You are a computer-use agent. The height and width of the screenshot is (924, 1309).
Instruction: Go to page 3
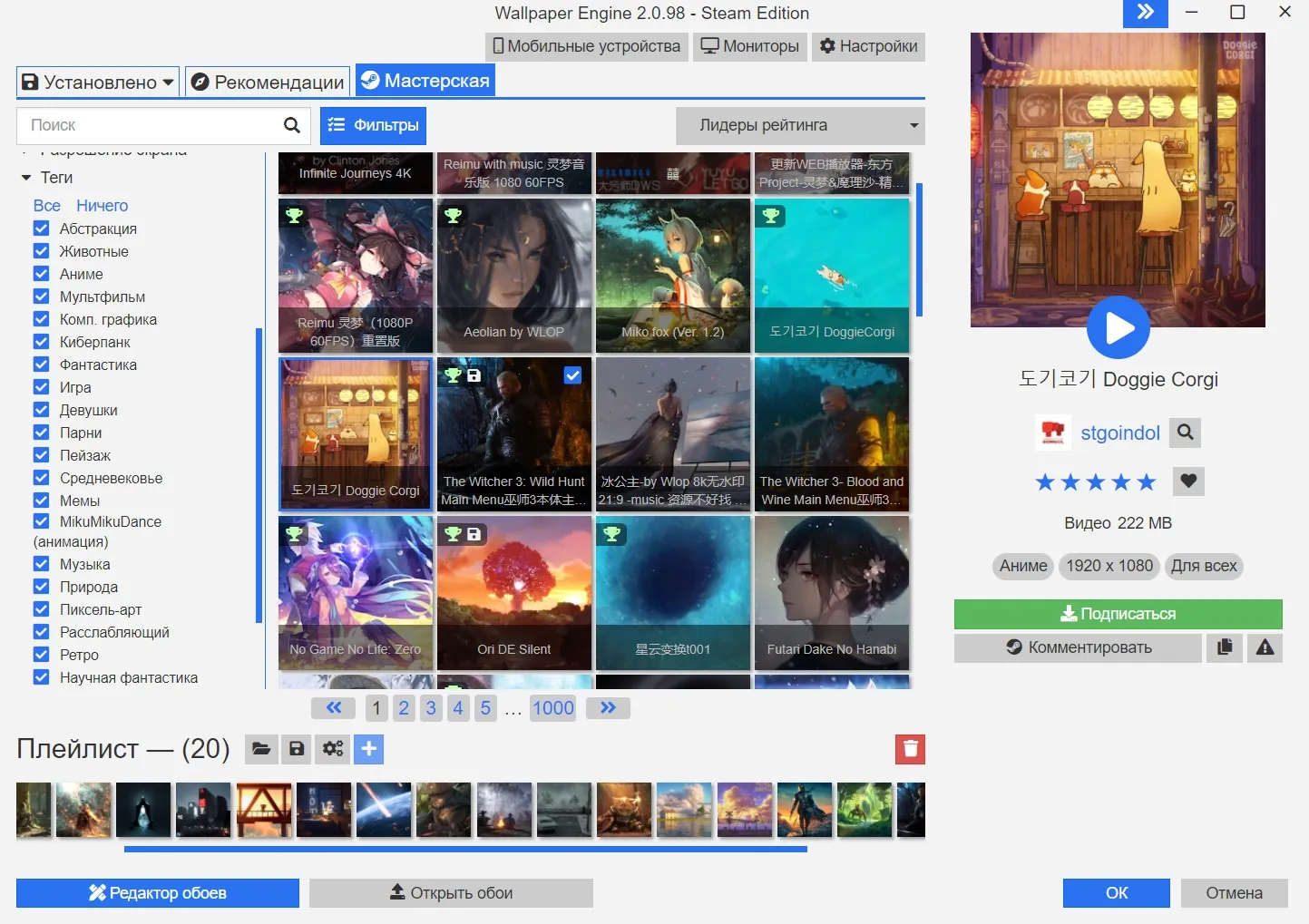tap(431, 708)
